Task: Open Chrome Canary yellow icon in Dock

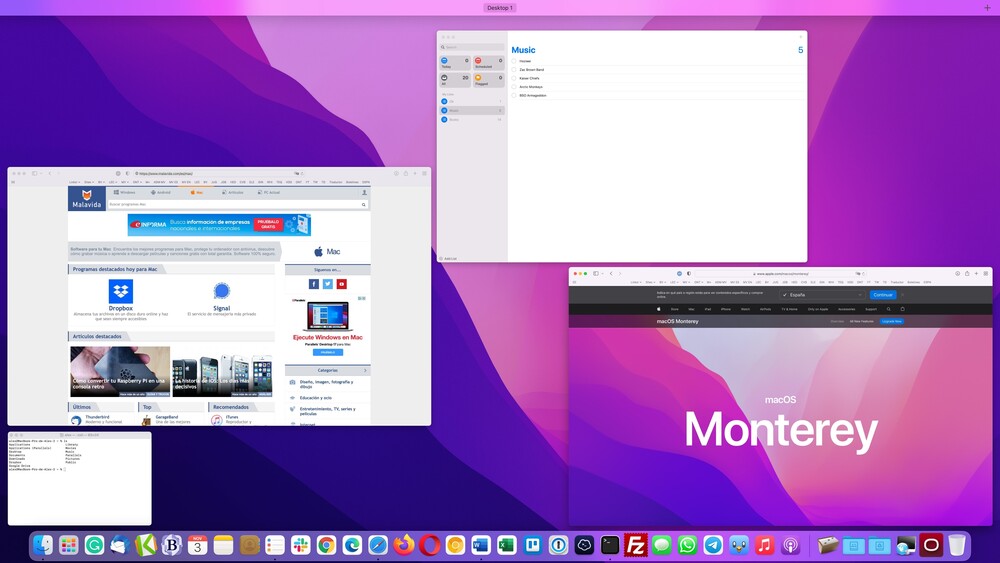Action: (x=455, y=545)
